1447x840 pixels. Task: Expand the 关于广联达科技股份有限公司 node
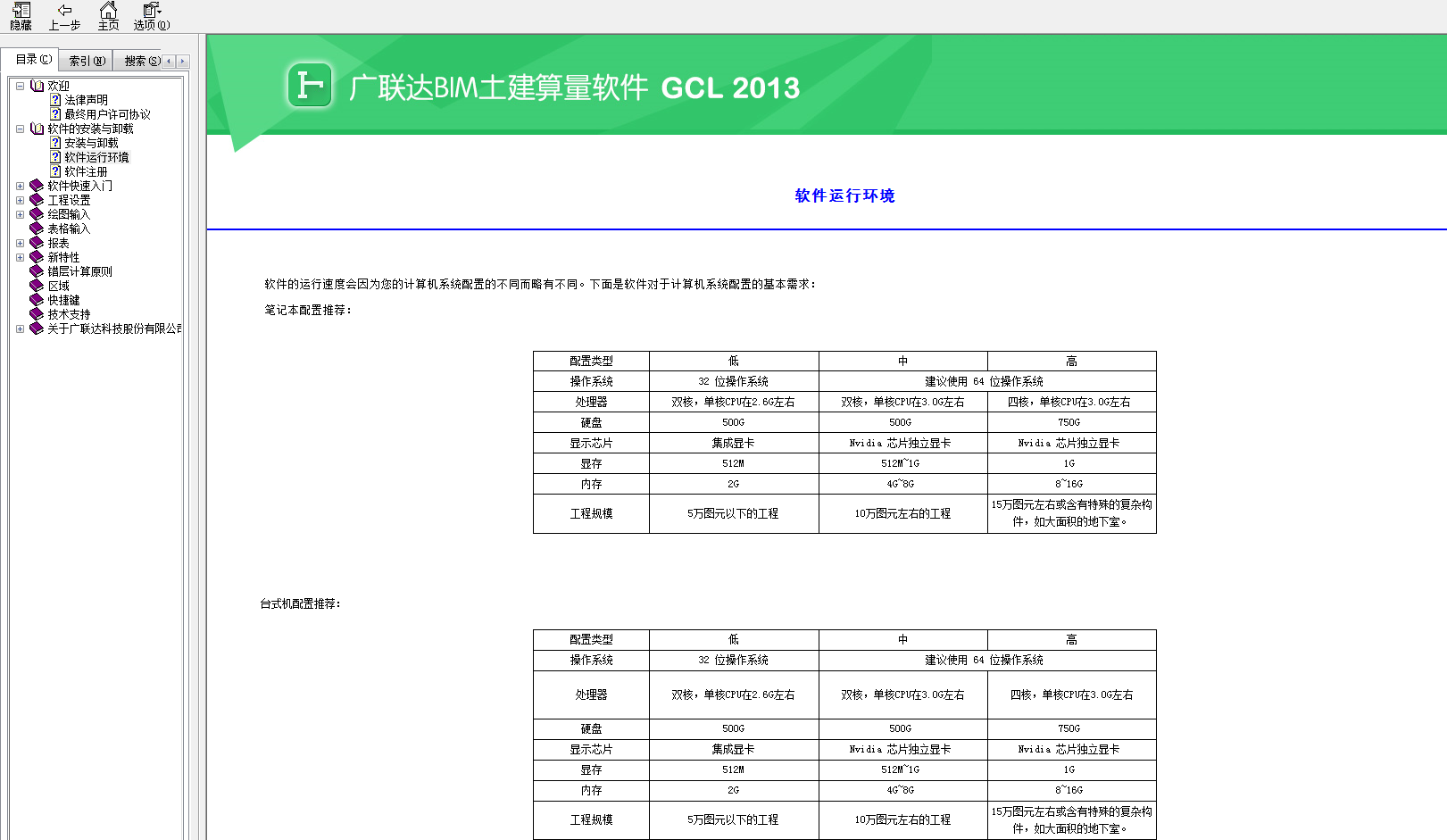point(20,329)
